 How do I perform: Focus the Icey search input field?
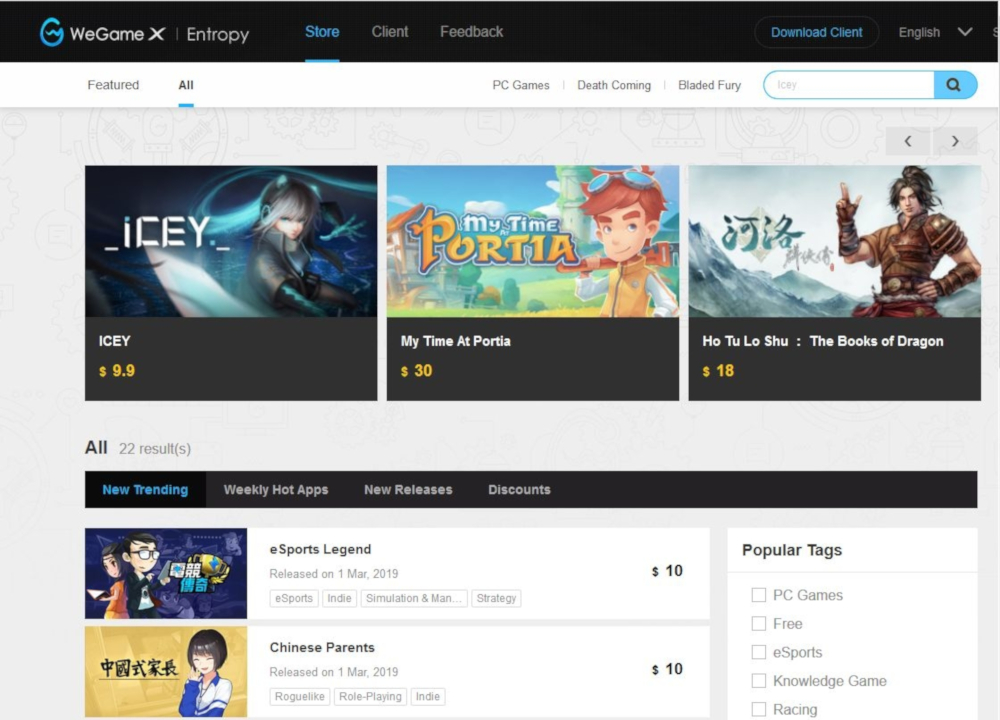(849, 85)
